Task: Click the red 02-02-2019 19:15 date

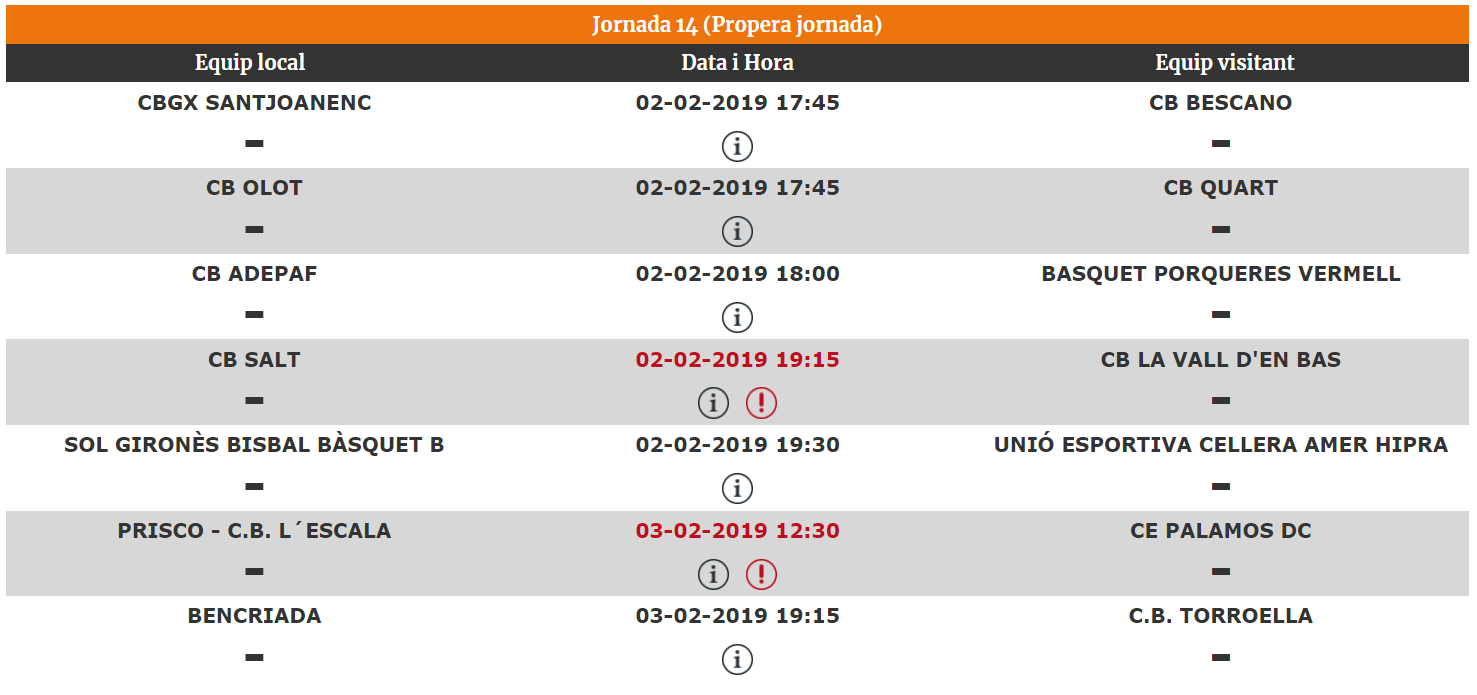Action: click(x=737, y=360)
